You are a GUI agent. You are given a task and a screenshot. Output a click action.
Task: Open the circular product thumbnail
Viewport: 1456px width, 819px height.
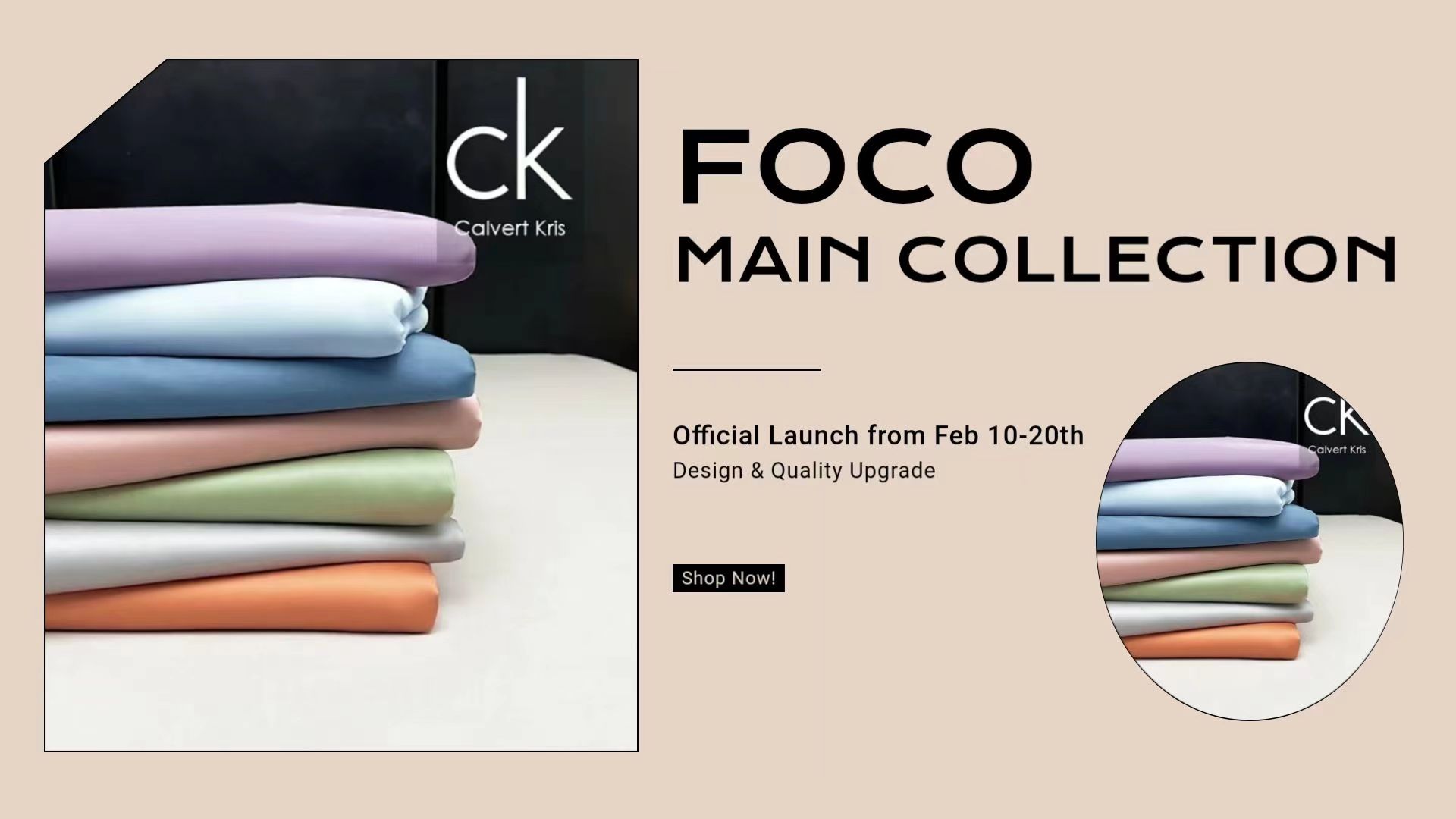(x=1250, y=541)
